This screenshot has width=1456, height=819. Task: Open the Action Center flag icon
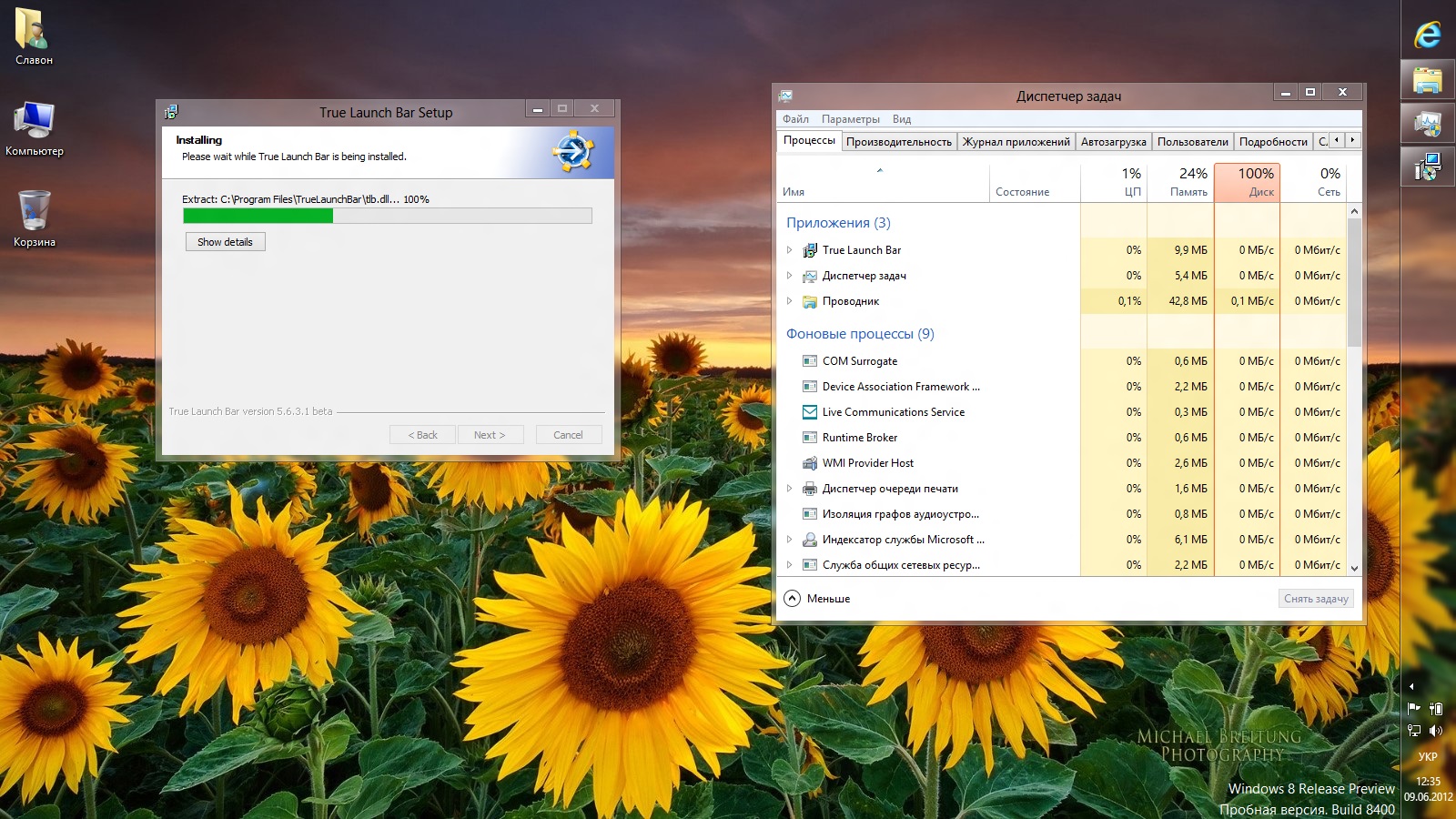coord(1414,709)
